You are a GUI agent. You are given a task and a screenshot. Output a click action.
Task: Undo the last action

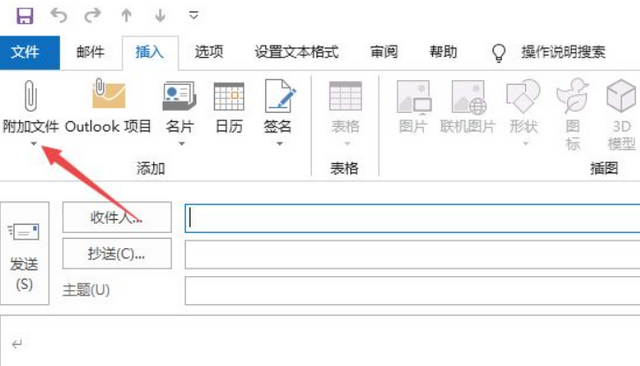[x=59, y=16]
